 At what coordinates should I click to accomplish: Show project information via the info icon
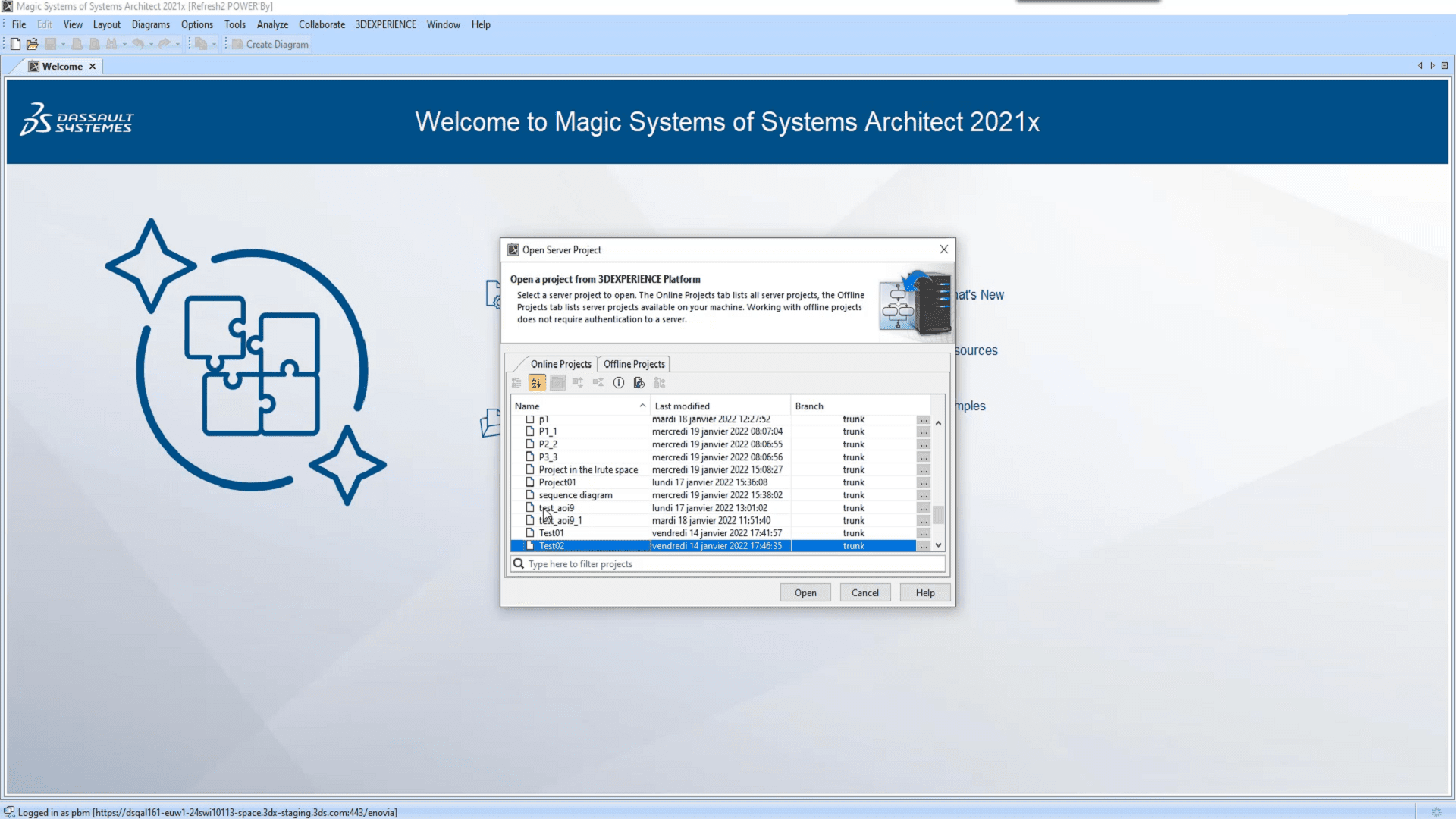(x=619, y=383)
